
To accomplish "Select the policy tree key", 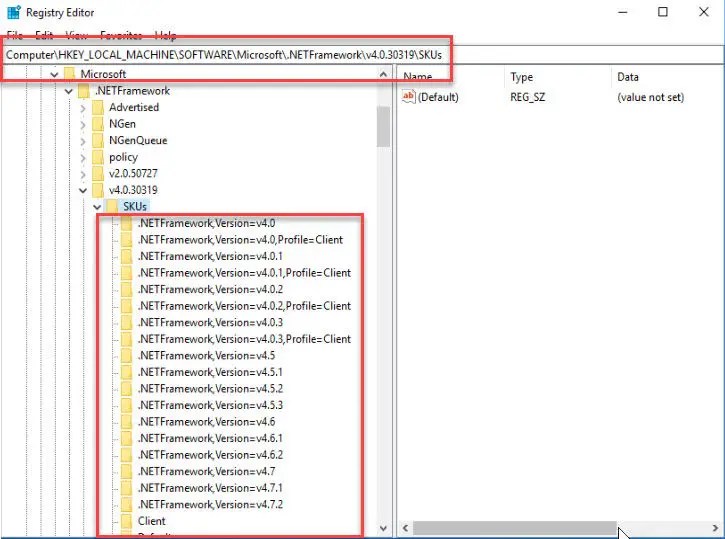I will coord(123,157).
